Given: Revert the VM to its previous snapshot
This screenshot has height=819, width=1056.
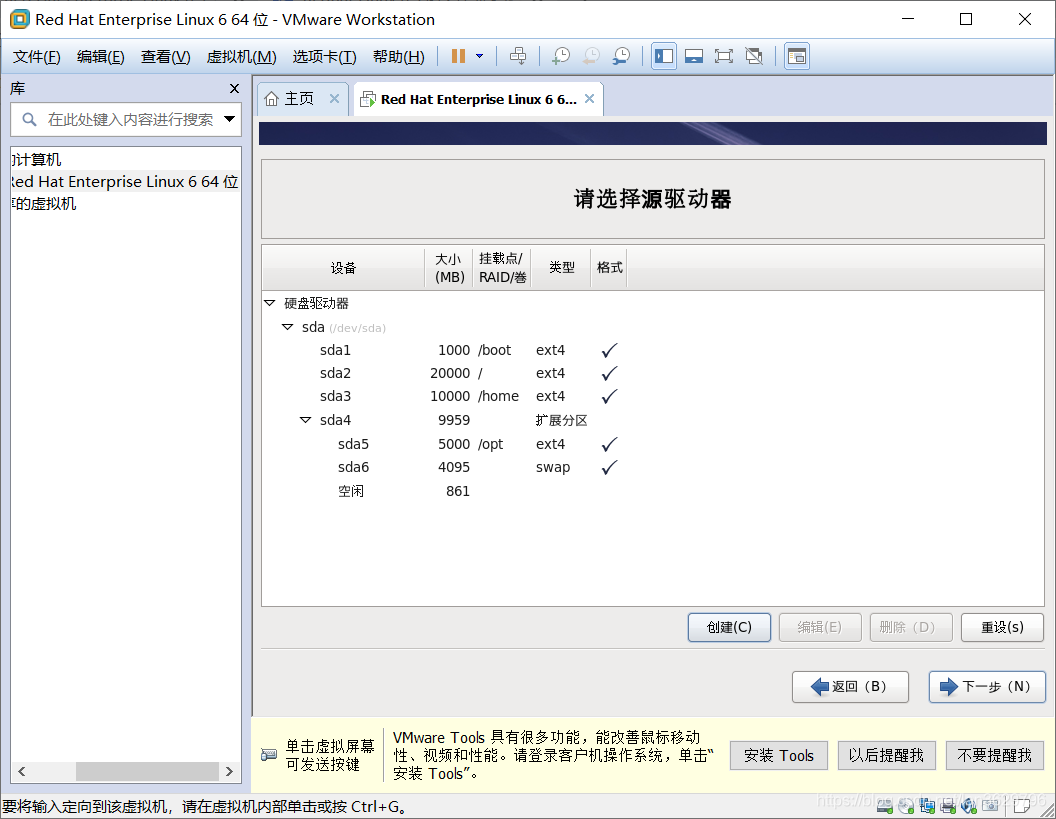Looking at the screenshot, I should pyautogui.click(x=591, y=56).
